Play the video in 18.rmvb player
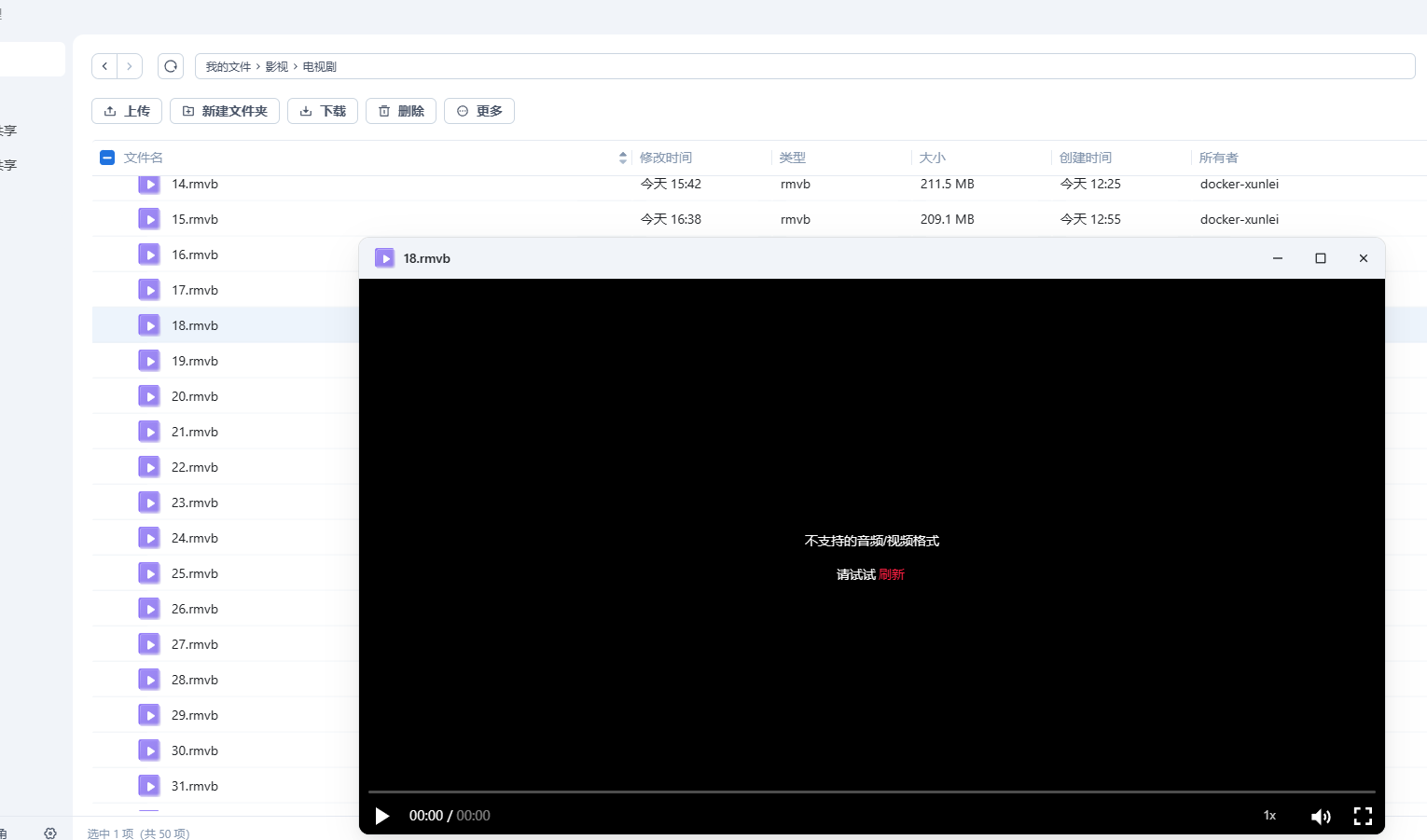Screen dimensions: 1427x840 tap(381, 816)
